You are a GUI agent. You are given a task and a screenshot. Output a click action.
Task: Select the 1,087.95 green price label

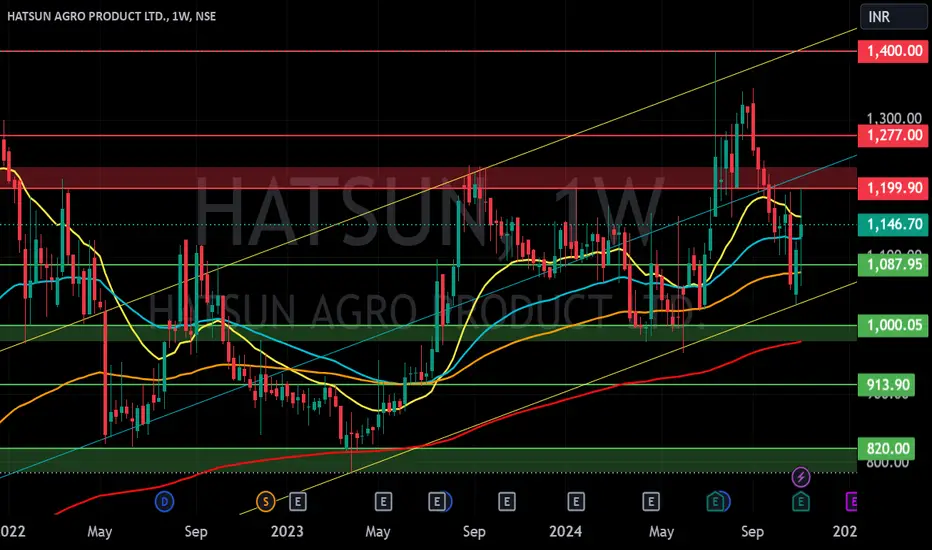[893, 265]
